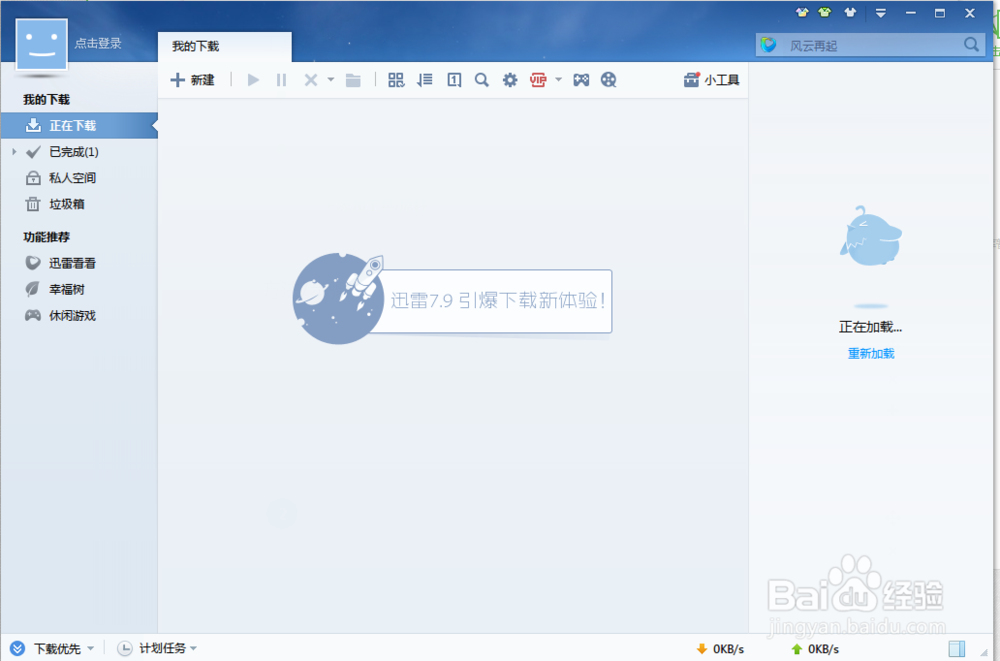Open 下载优先 dropdown
This screenshot has width=1000, height=661.
click(64, 648)
